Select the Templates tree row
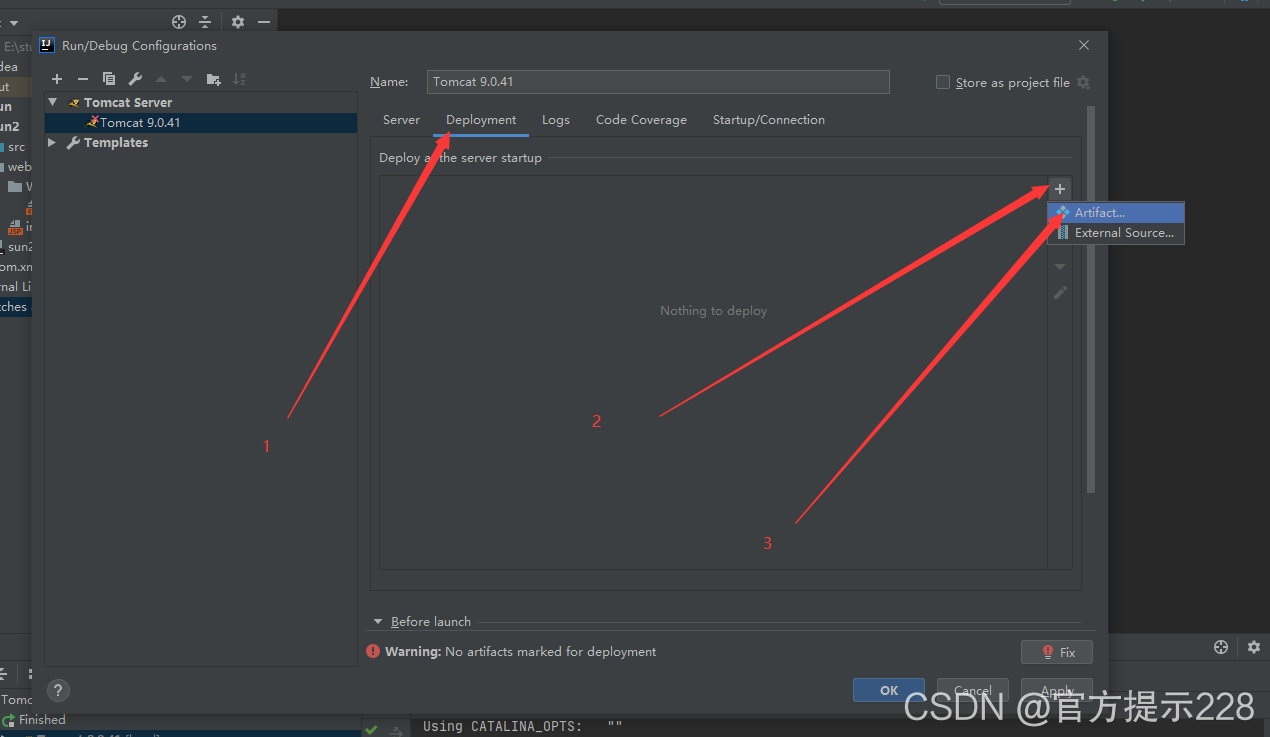Screen dimensions: 1270x737 pyautogui.click(x=201, y=143)
